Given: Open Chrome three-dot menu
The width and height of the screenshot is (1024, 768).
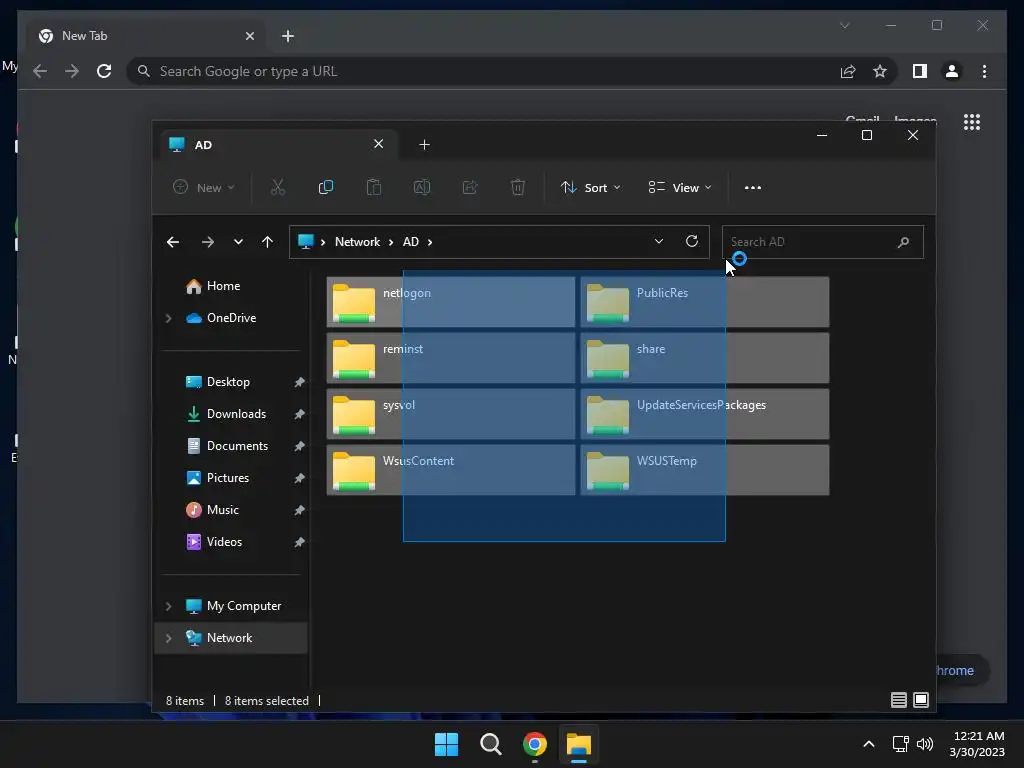Looking at the screenshot, I should pos(984,71).
